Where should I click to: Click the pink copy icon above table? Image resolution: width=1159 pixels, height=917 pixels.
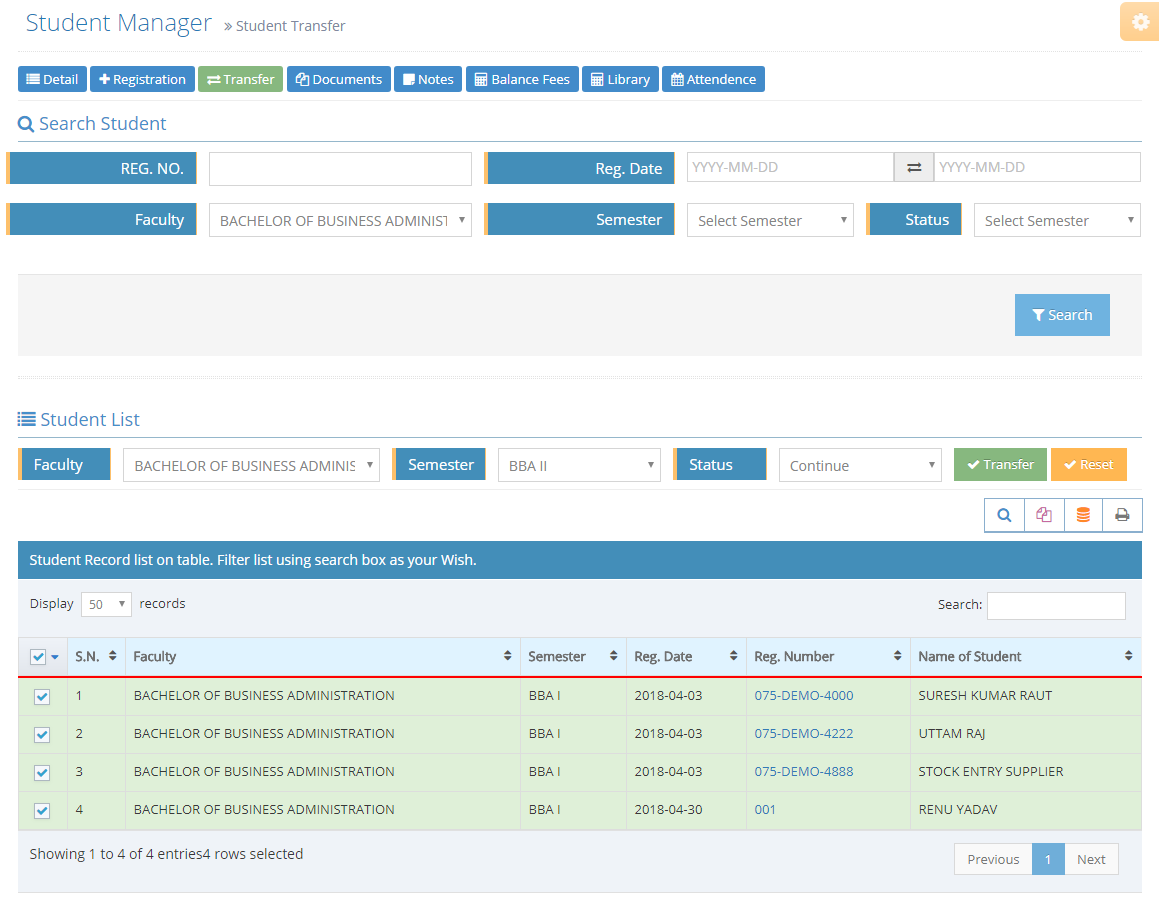(1044, 515)
